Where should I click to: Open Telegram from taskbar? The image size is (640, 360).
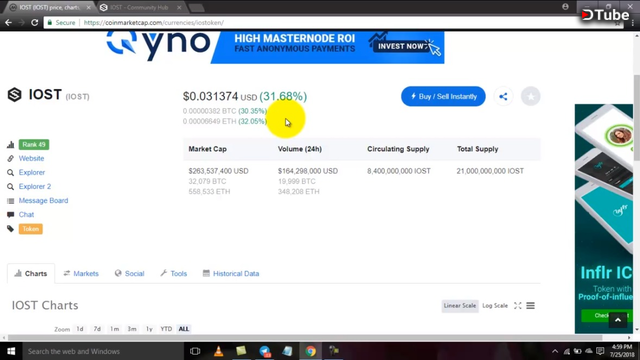click(x=264, y=351)
